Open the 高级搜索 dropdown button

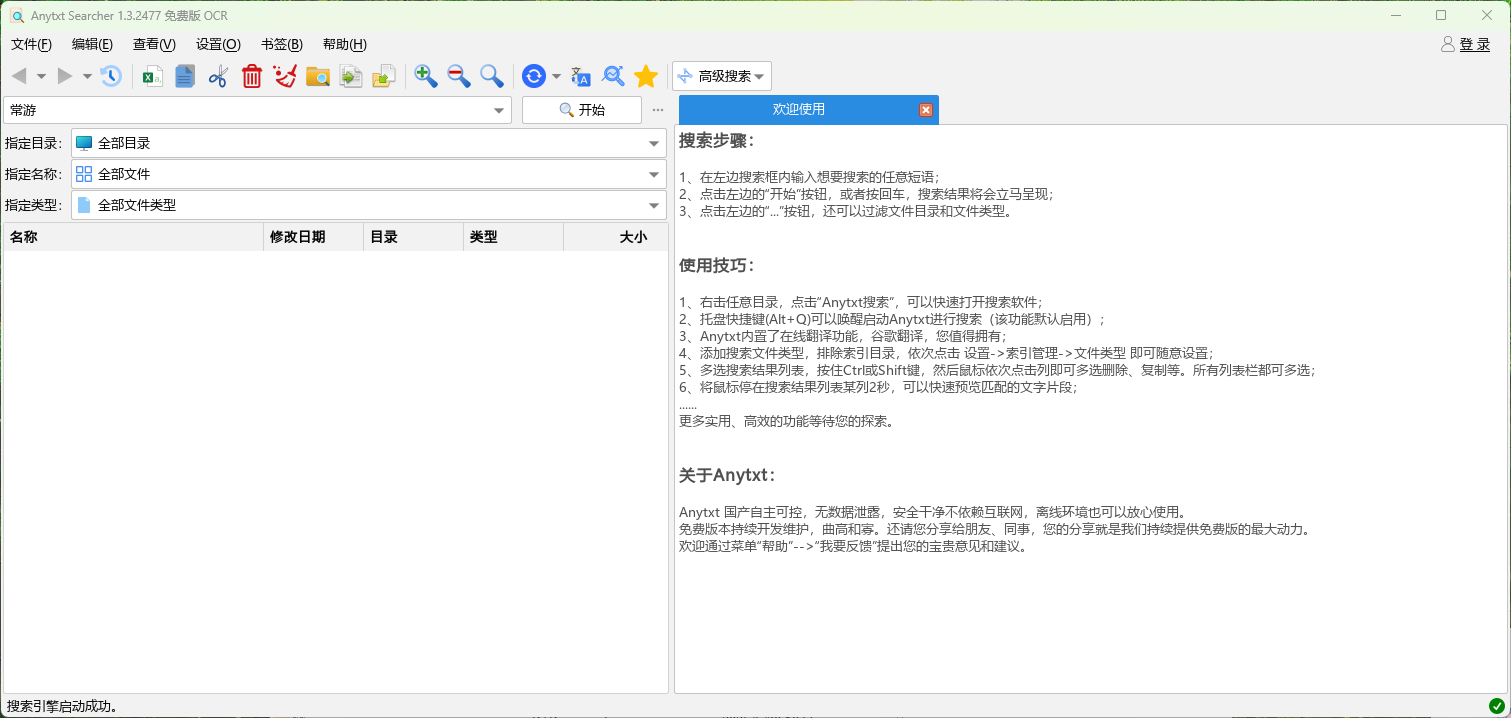722,76
